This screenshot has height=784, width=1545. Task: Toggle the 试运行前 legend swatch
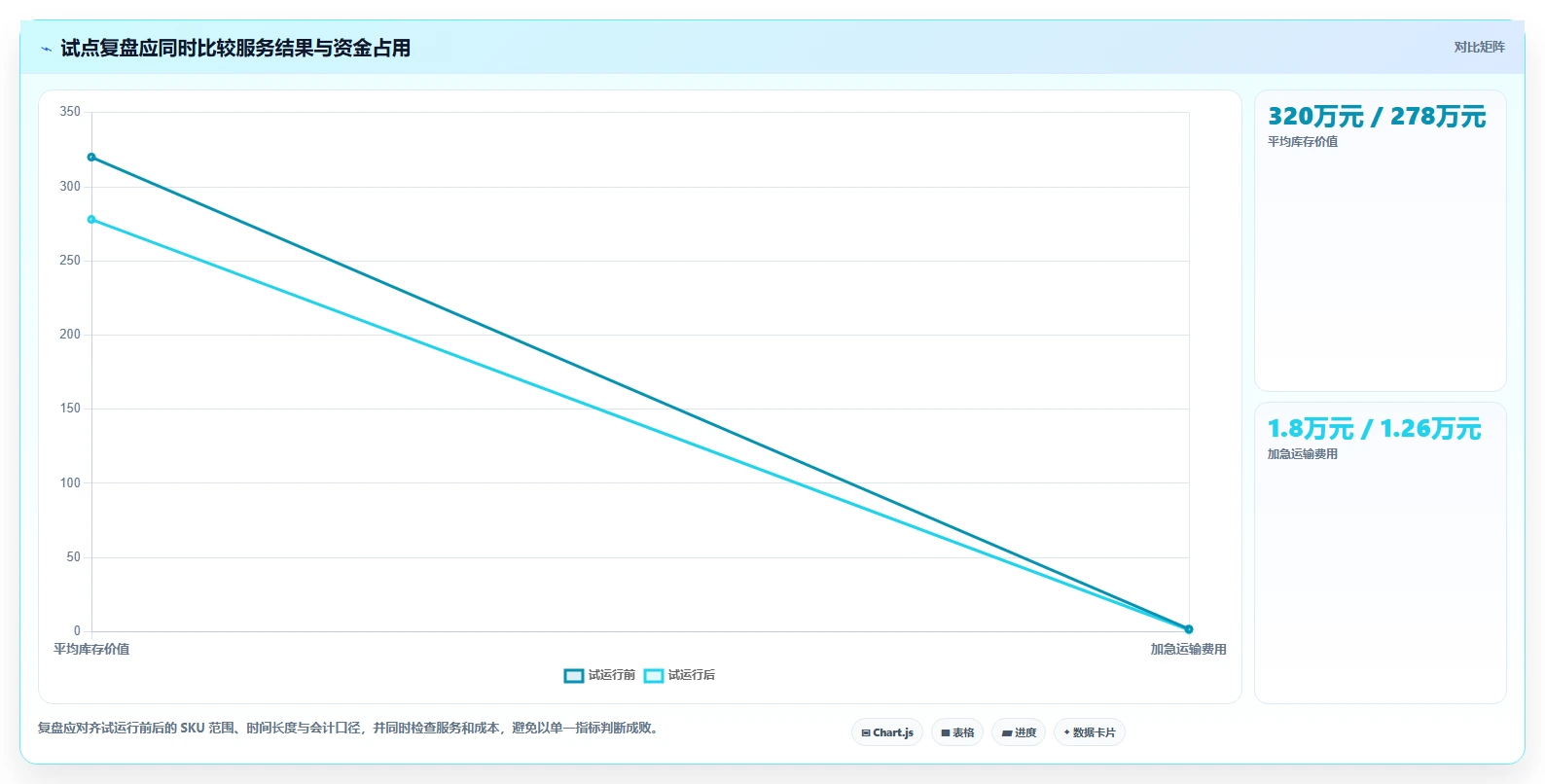point(574,676)
